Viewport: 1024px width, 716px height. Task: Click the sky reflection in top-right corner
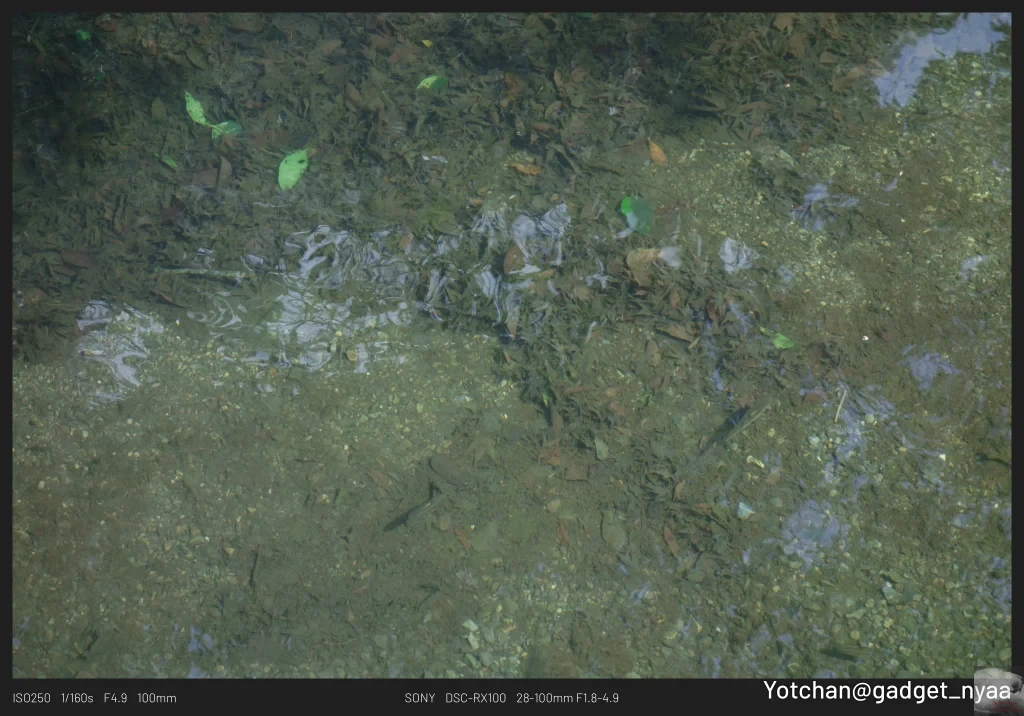pyautogui.click(x=938, y=54)
